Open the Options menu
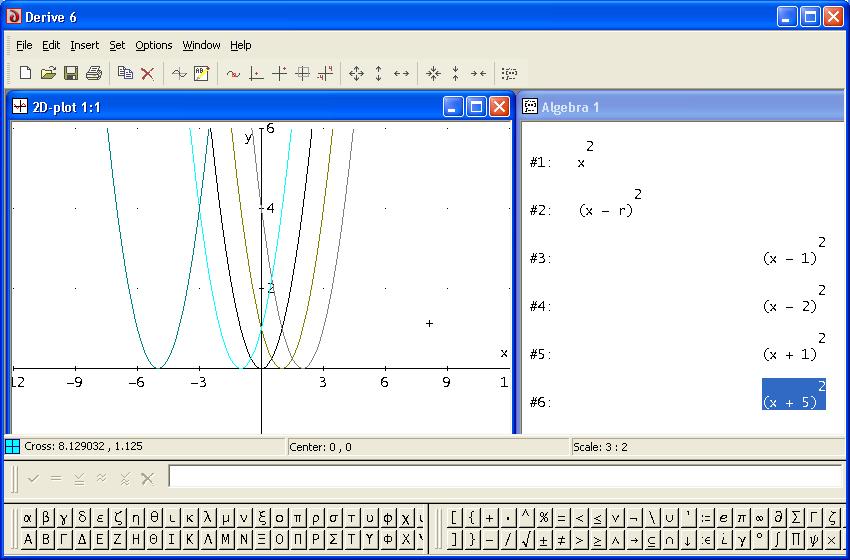Image resolution: width=850 pixels, height=560 pixels. coord(154,45)
